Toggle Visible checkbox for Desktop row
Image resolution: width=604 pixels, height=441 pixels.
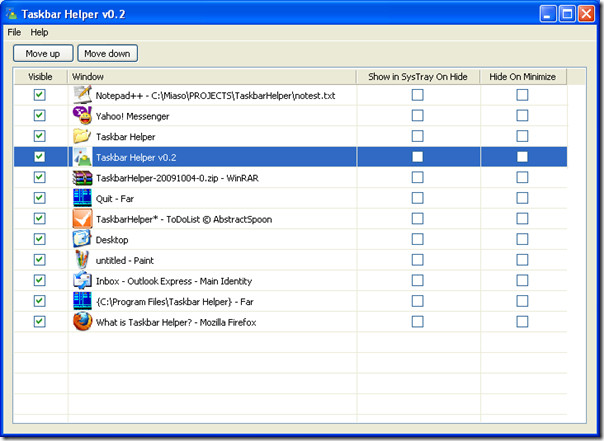click(x=39, y=239)
